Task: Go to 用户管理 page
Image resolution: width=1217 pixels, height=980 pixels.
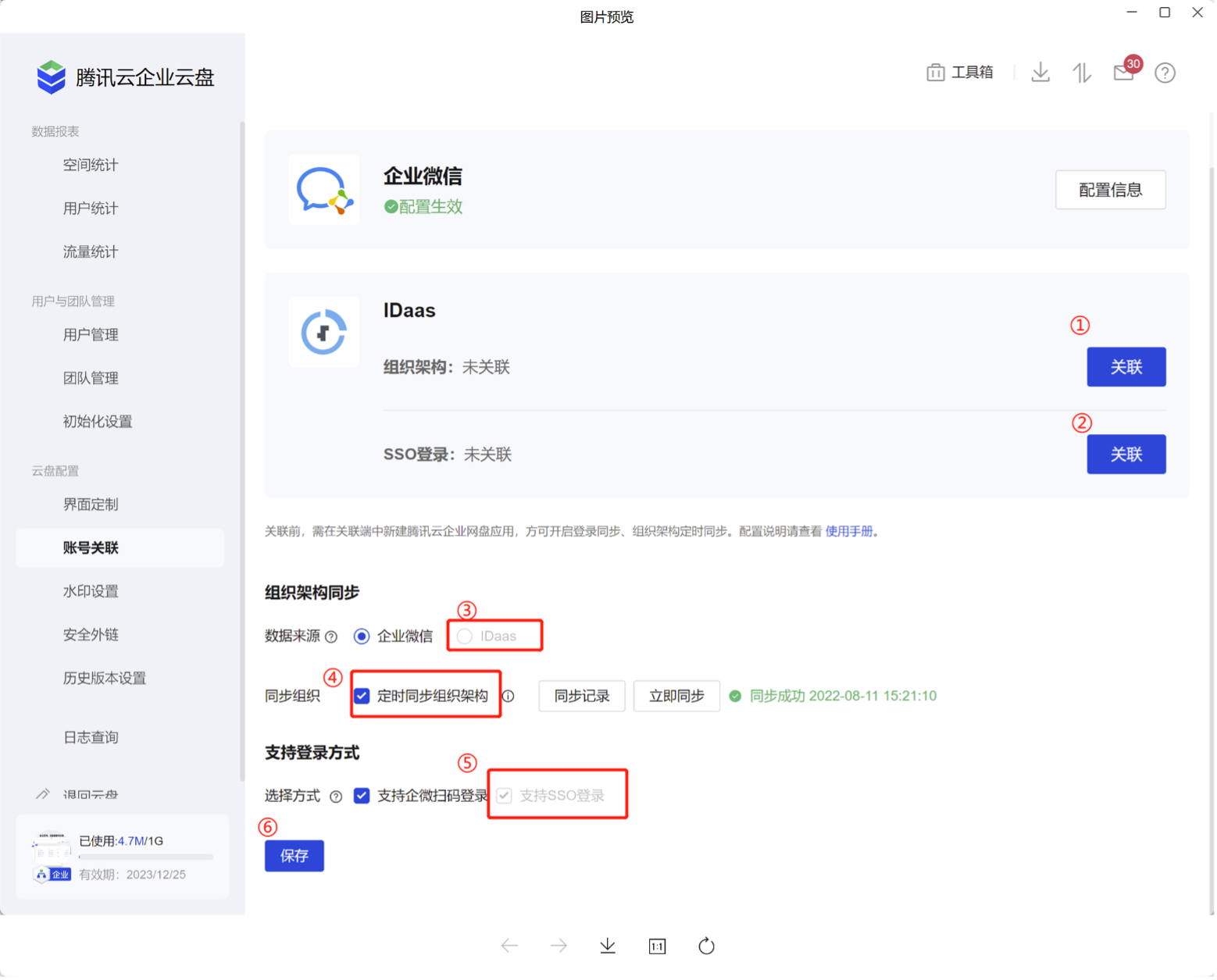Action: point(91,335)
